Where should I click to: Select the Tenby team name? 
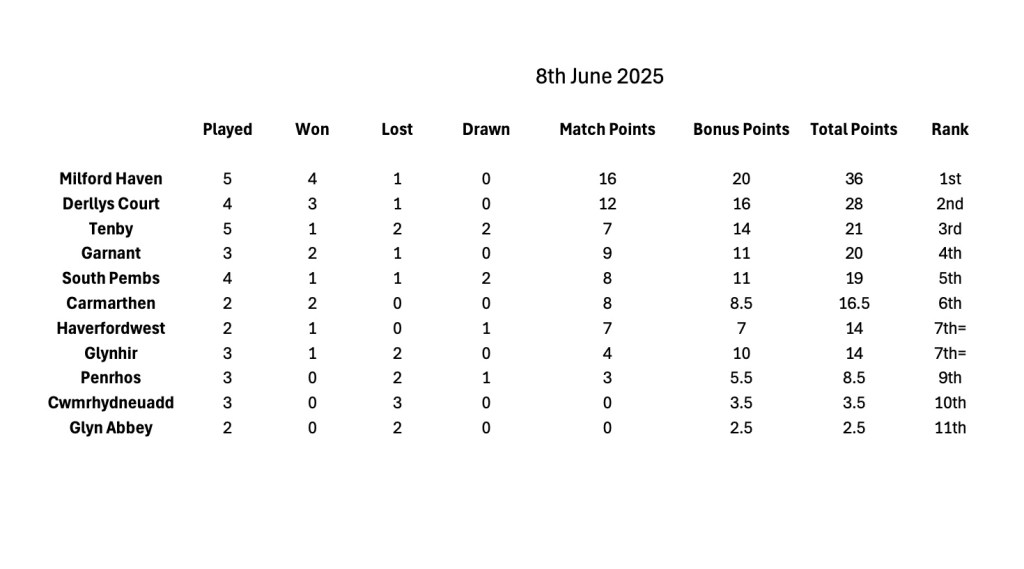pyautogui.click(x=111, y=229)
